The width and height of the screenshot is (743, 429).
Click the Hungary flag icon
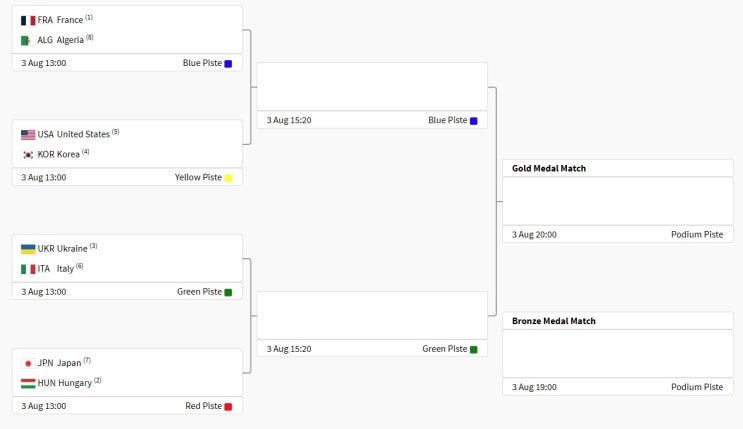point(28,383)
